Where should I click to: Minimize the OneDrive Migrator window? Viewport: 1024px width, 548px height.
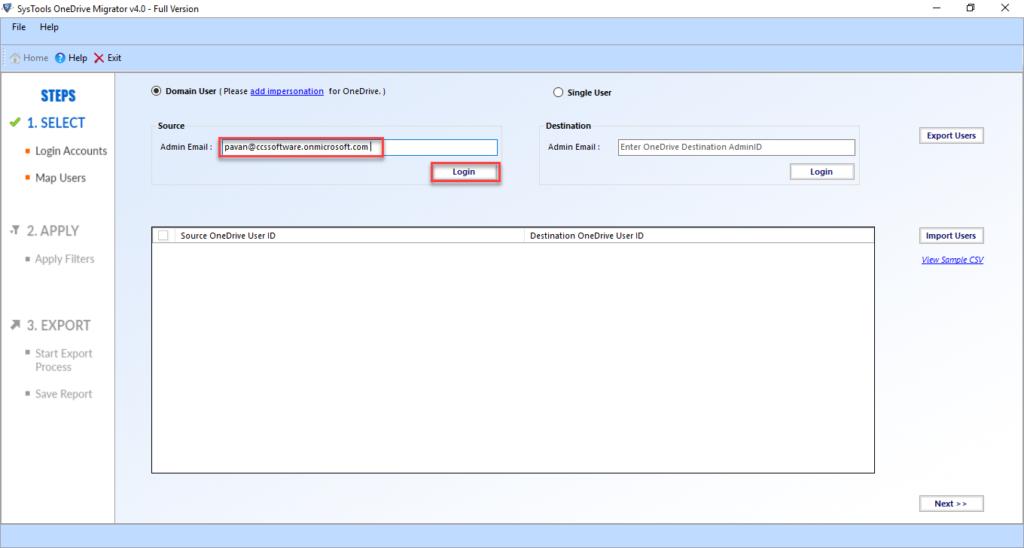tap(937, 8)
